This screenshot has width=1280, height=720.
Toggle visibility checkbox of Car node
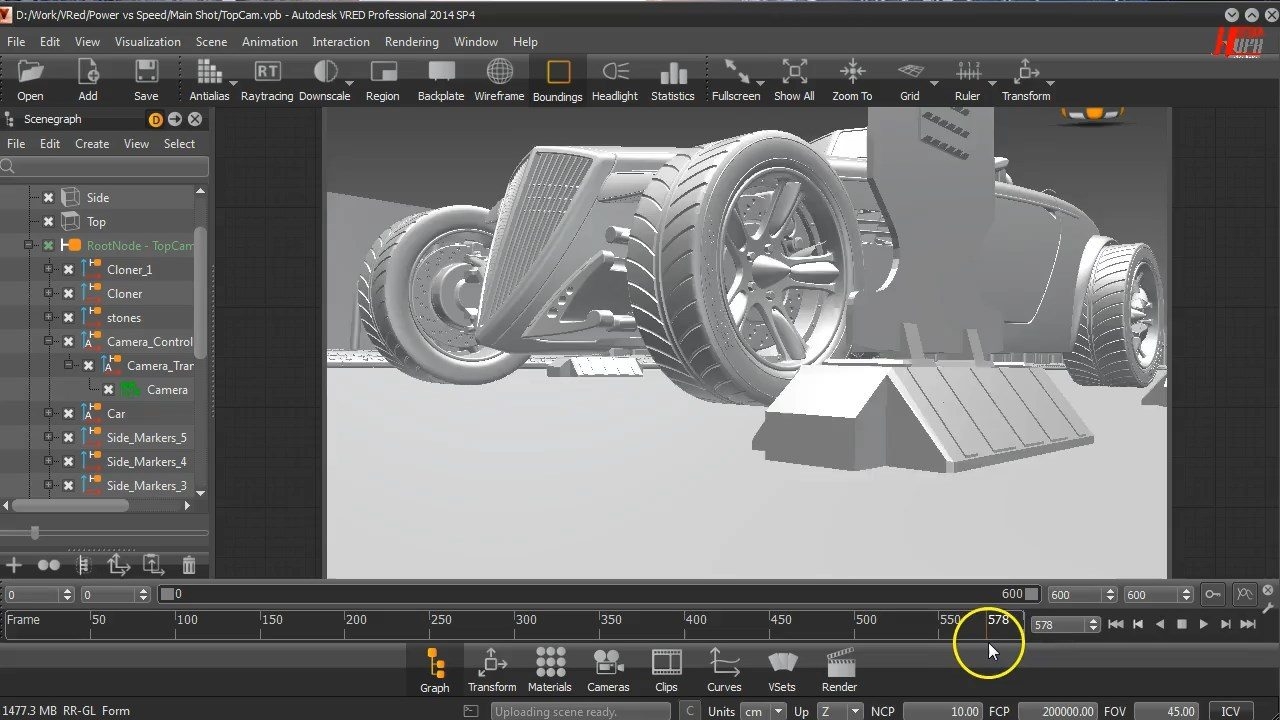(x=68, y=414)
